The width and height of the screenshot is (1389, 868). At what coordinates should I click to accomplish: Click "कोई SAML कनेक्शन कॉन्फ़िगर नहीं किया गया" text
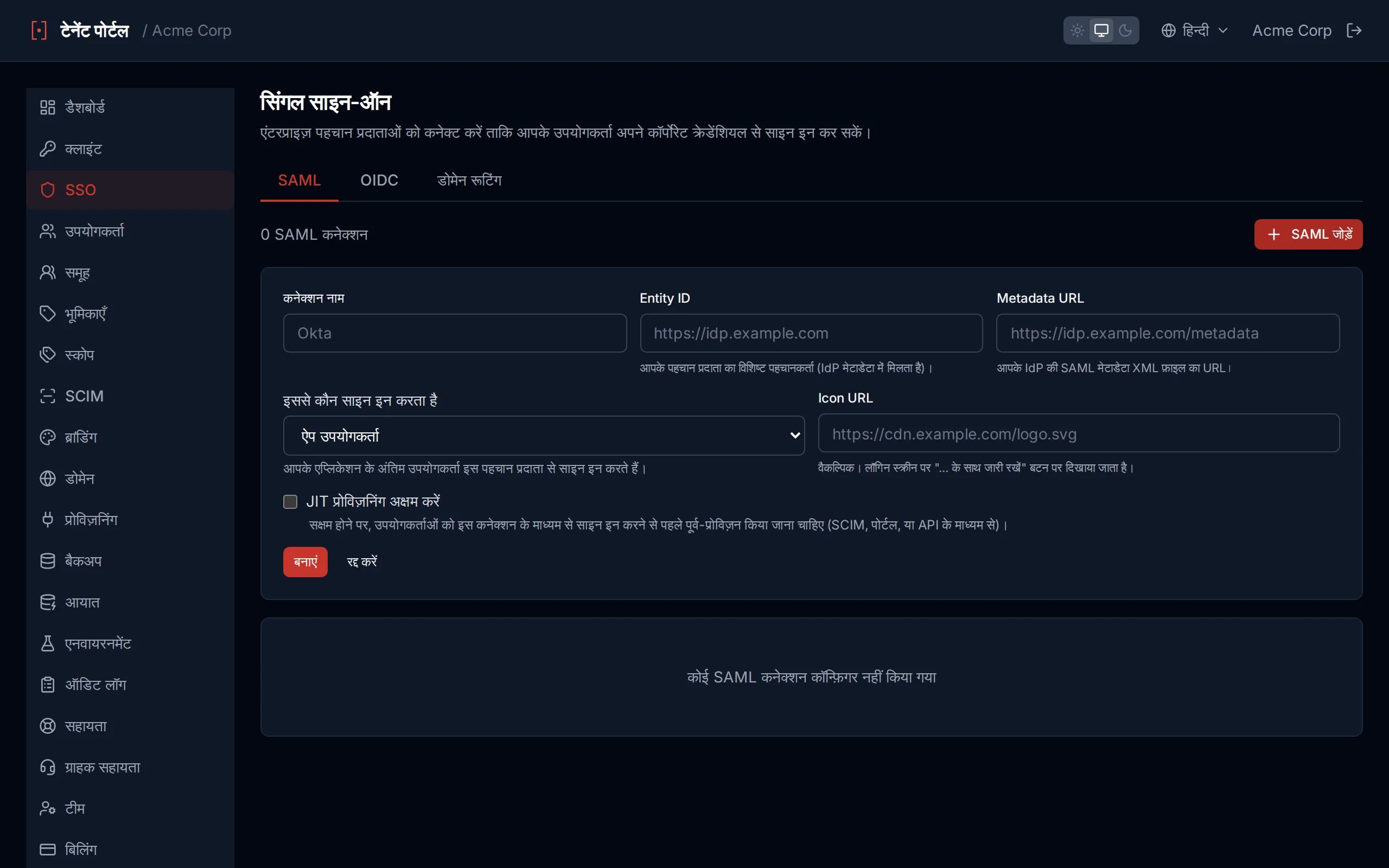click(x=811, y=678)
